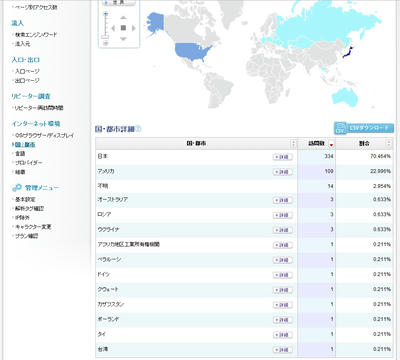Open the 詳細 button for 日本
Screen dimensions: 400x360
pos(283,157)
